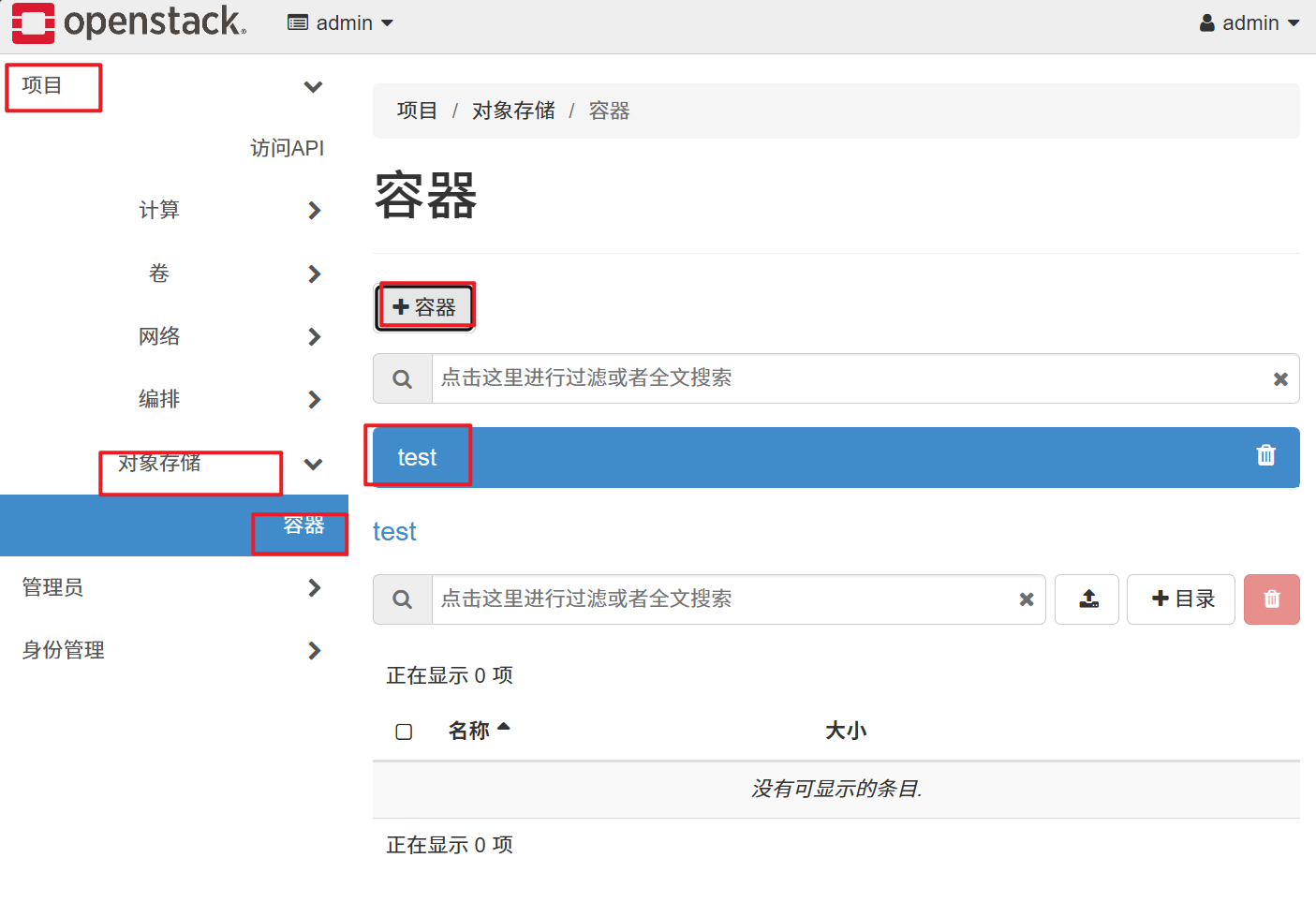Click the + 容器 create button

pos(424,307)
